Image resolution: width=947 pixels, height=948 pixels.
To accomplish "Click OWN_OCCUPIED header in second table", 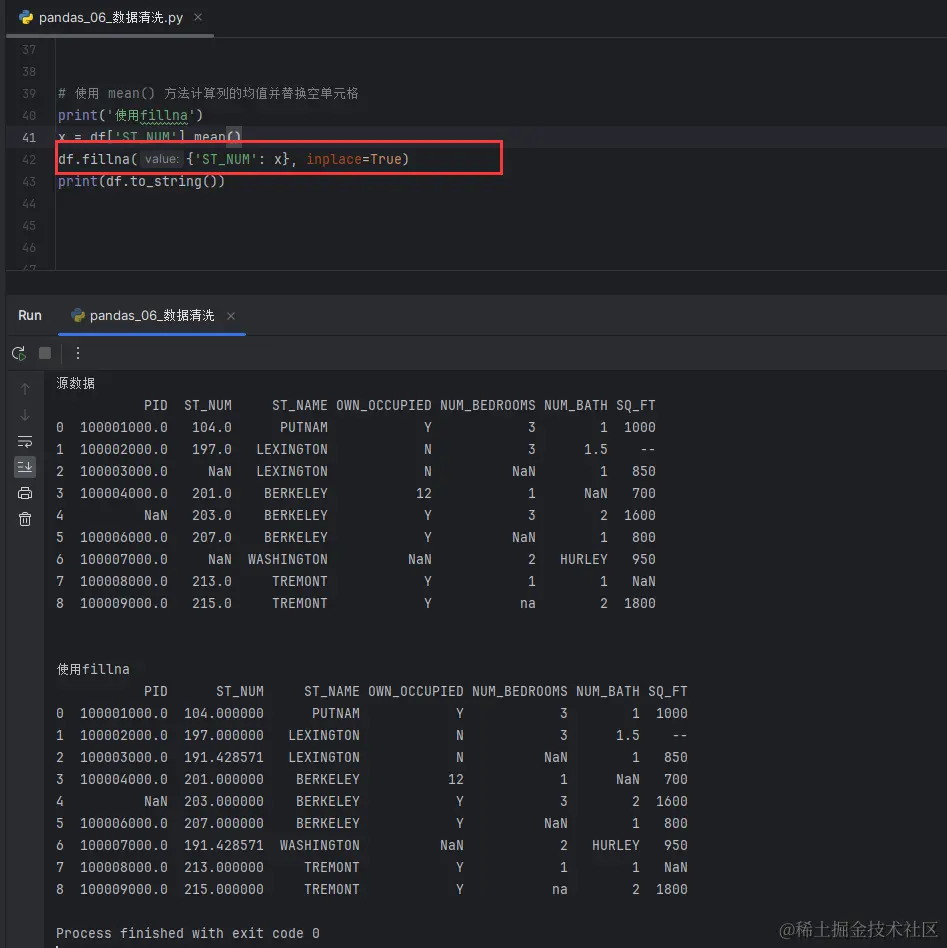I will tap(416, 691).
